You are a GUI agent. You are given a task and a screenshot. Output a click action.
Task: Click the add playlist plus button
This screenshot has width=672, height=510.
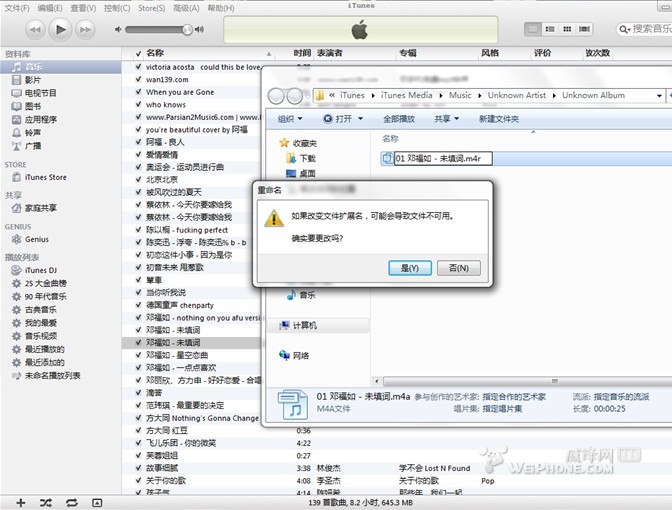[x=21, y=503]
